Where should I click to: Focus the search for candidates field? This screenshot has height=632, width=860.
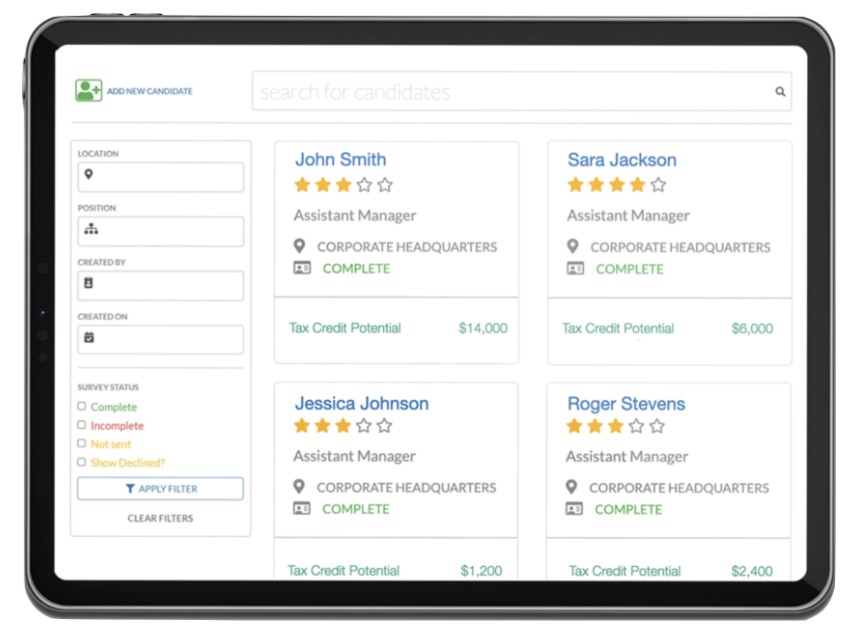point(521,91)
